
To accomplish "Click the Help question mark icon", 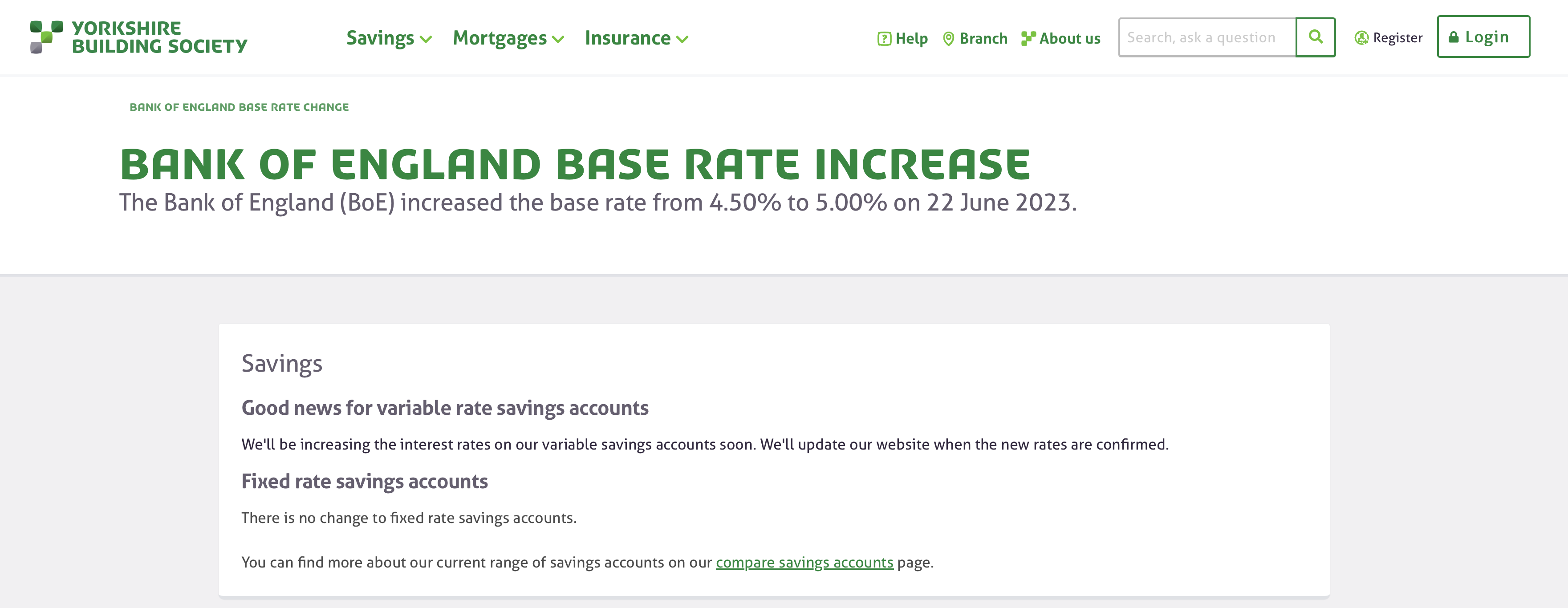I will (x=884, y=39).
